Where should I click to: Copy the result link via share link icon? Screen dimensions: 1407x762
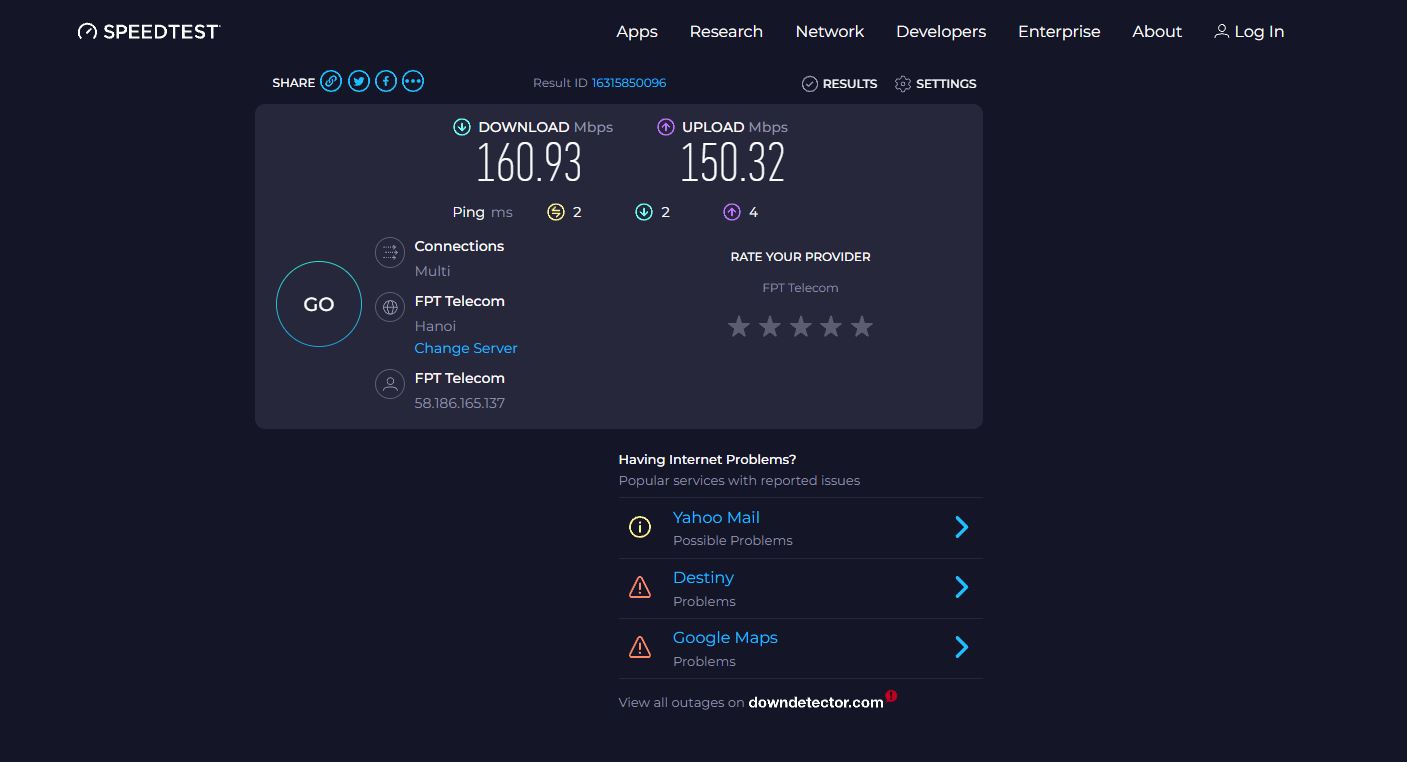click(331, 82)
